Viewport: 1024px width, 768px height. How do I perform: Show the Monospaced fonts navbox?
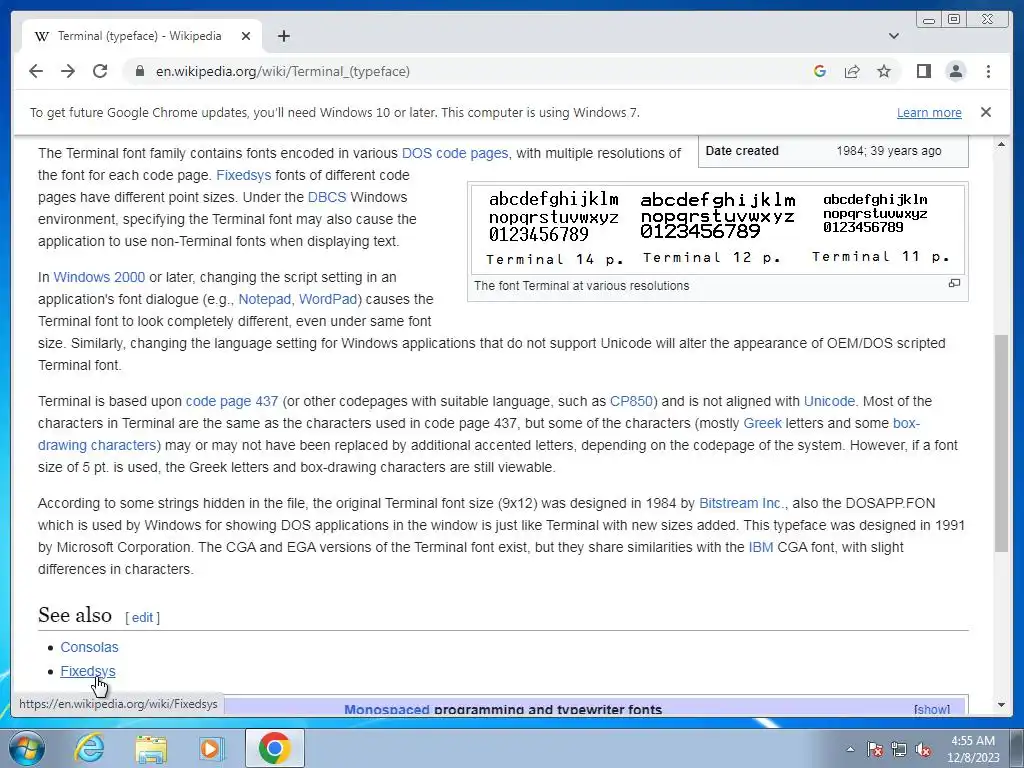(932, 709)
